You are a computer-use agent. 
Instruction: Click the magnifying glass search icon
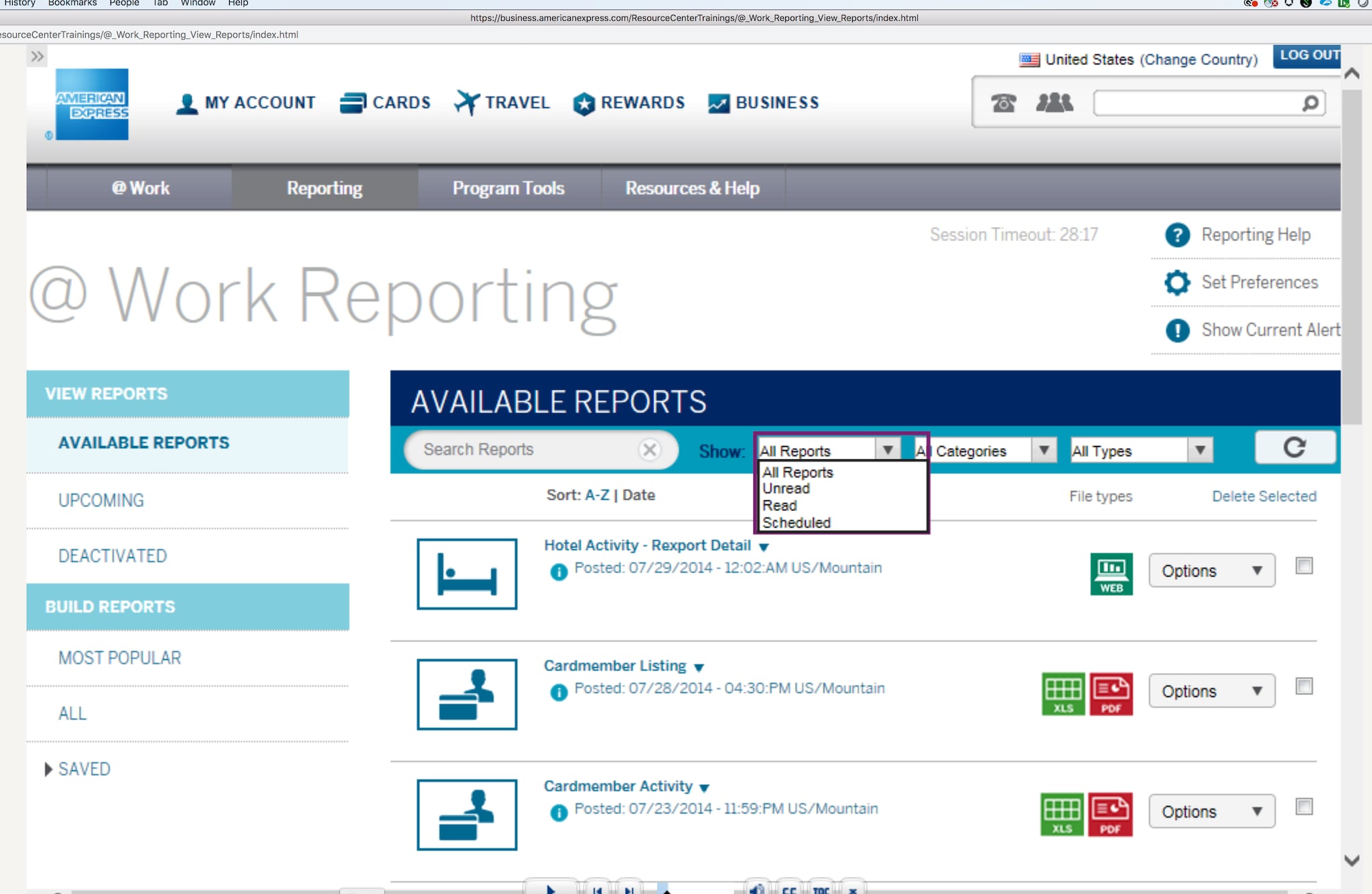(x=1308, y=102)
